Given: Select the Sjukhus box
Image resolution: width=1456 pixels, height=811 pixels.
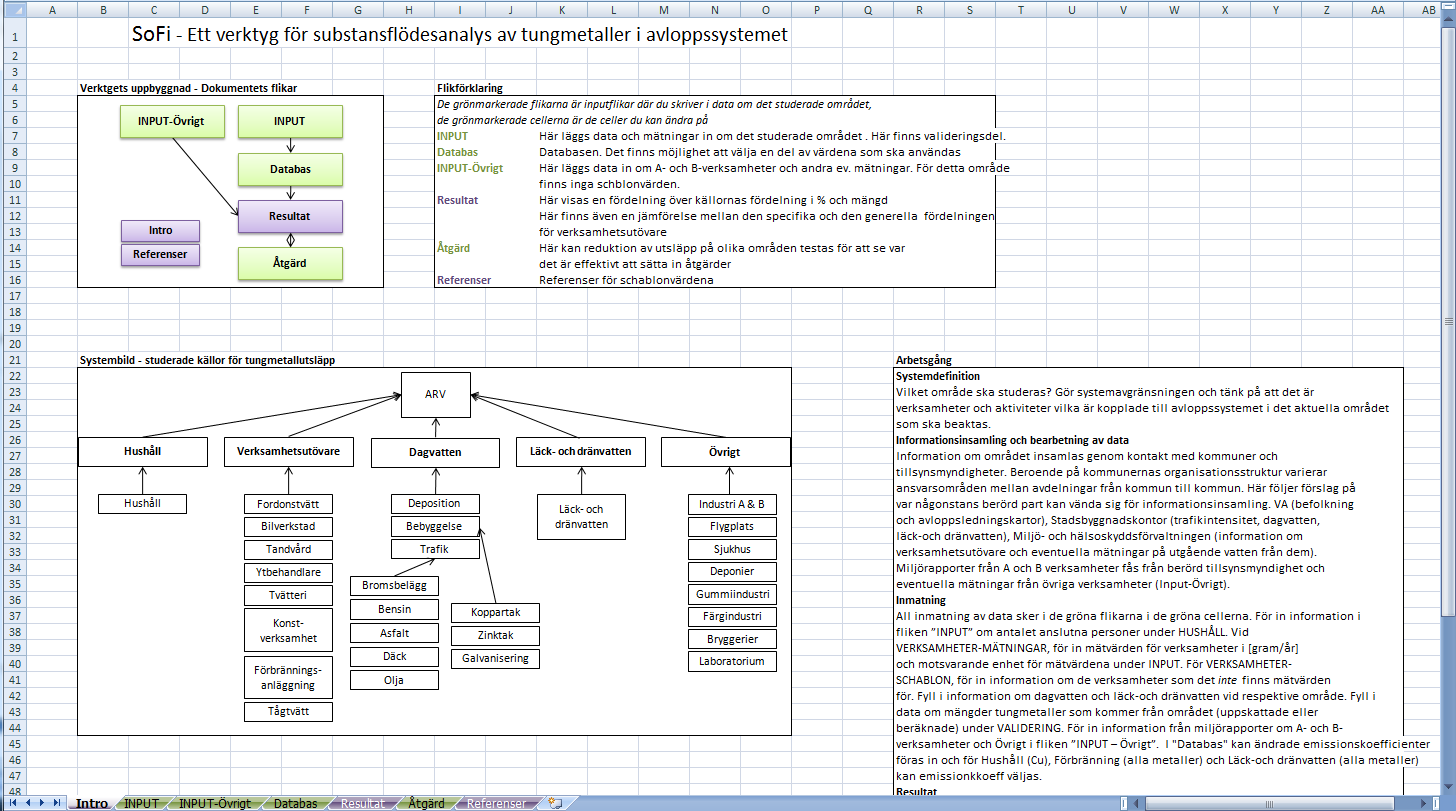Looking at the screenshot, I should 732,550.
